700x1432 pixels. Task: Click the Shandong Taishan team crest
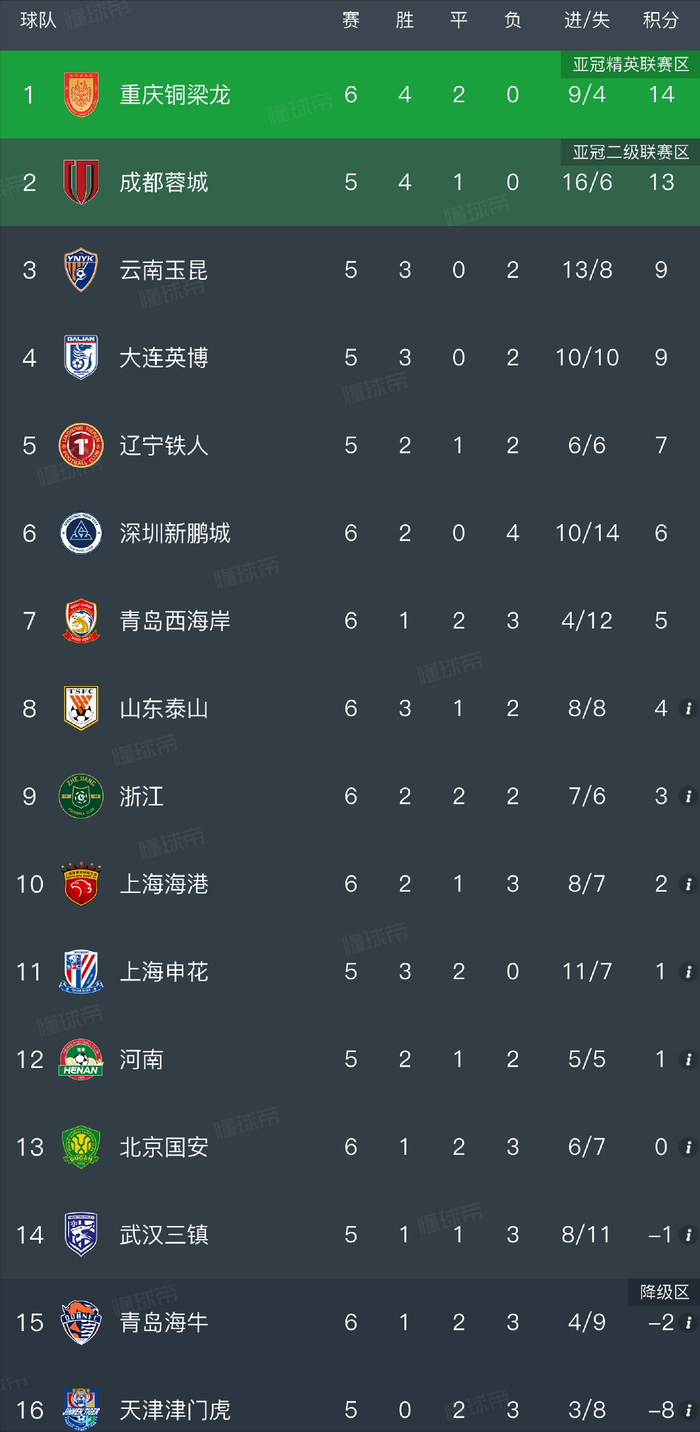click(x=81, y=708)
